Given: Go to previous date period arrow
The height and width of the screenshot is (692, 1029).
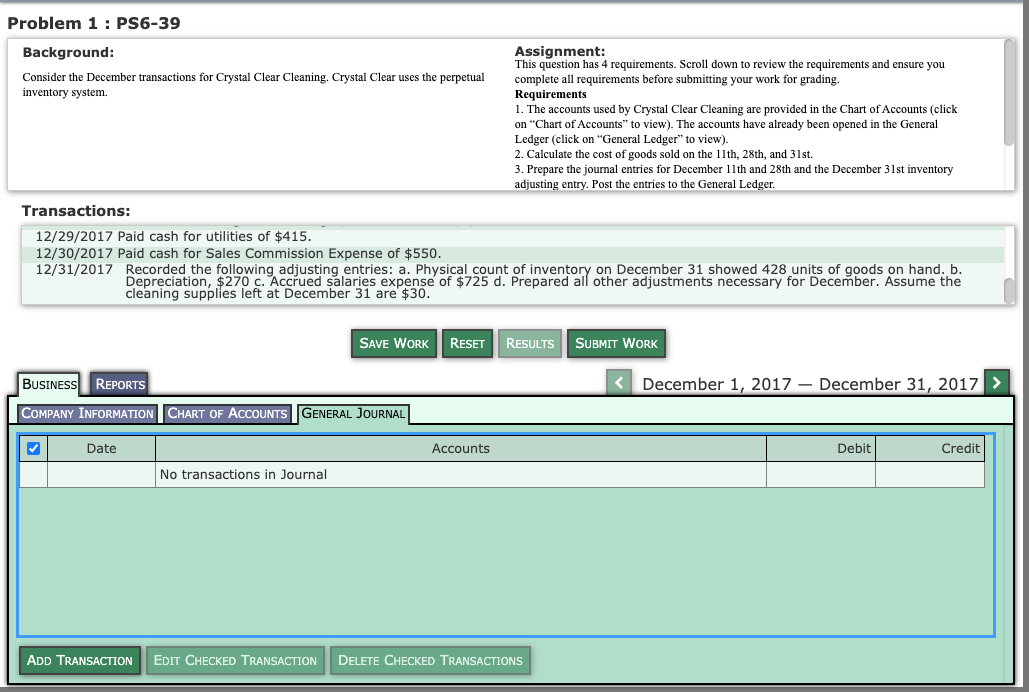Looking at the screenshot, I should (619, 382).
